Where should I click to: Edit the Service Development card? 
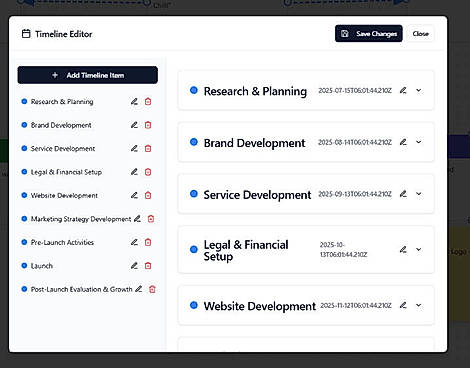(403, 194)
